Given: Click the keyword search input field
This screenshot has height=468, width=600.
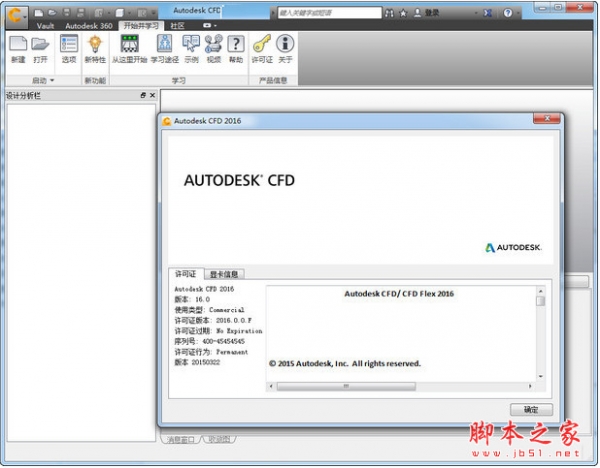Looking at the screenshot, I should pyautogui.click(x=329, y=13).
